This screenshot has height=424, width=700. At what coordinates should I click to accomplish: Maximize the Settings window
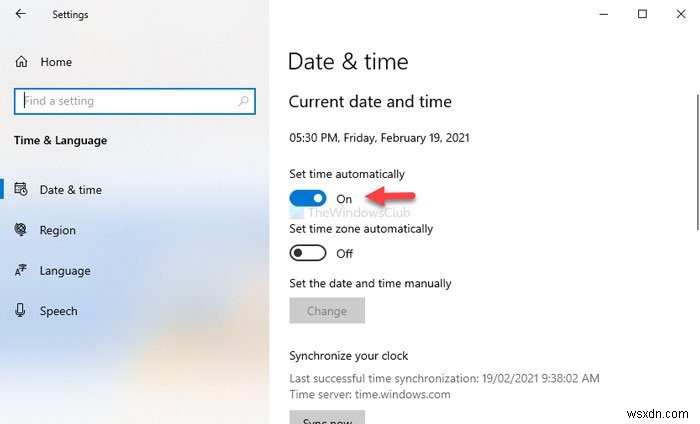[642, 14]
